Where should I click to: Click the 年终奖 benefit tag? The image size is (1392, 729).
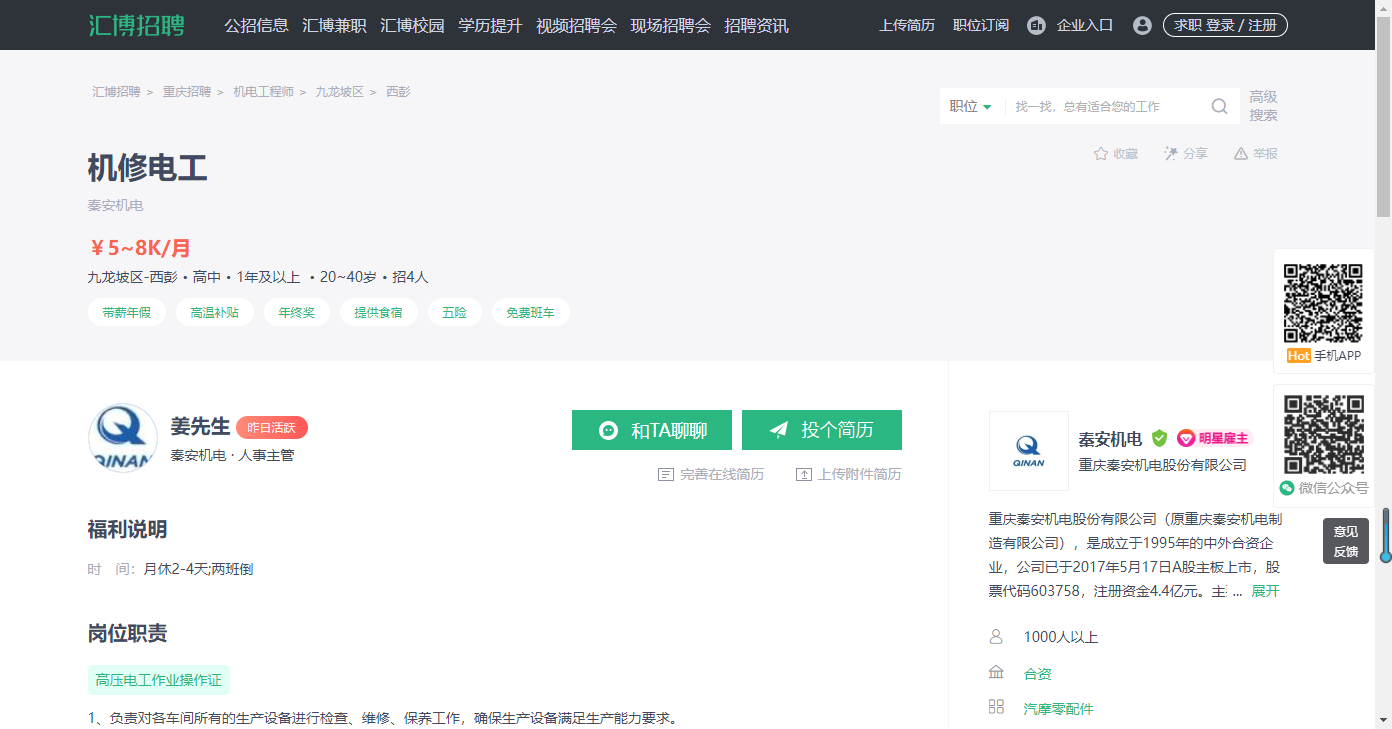click(x=297, y=312)
